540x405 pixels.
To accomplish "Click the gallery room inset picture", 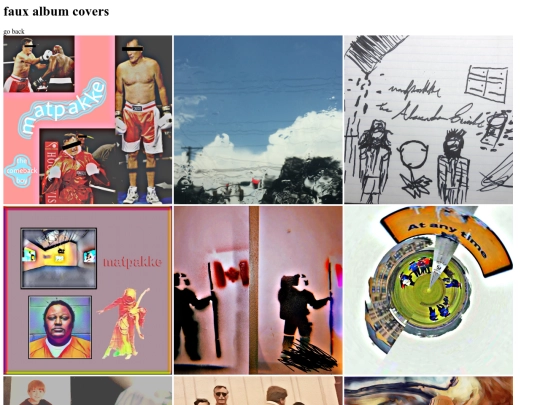I will (x=59, y=258).
